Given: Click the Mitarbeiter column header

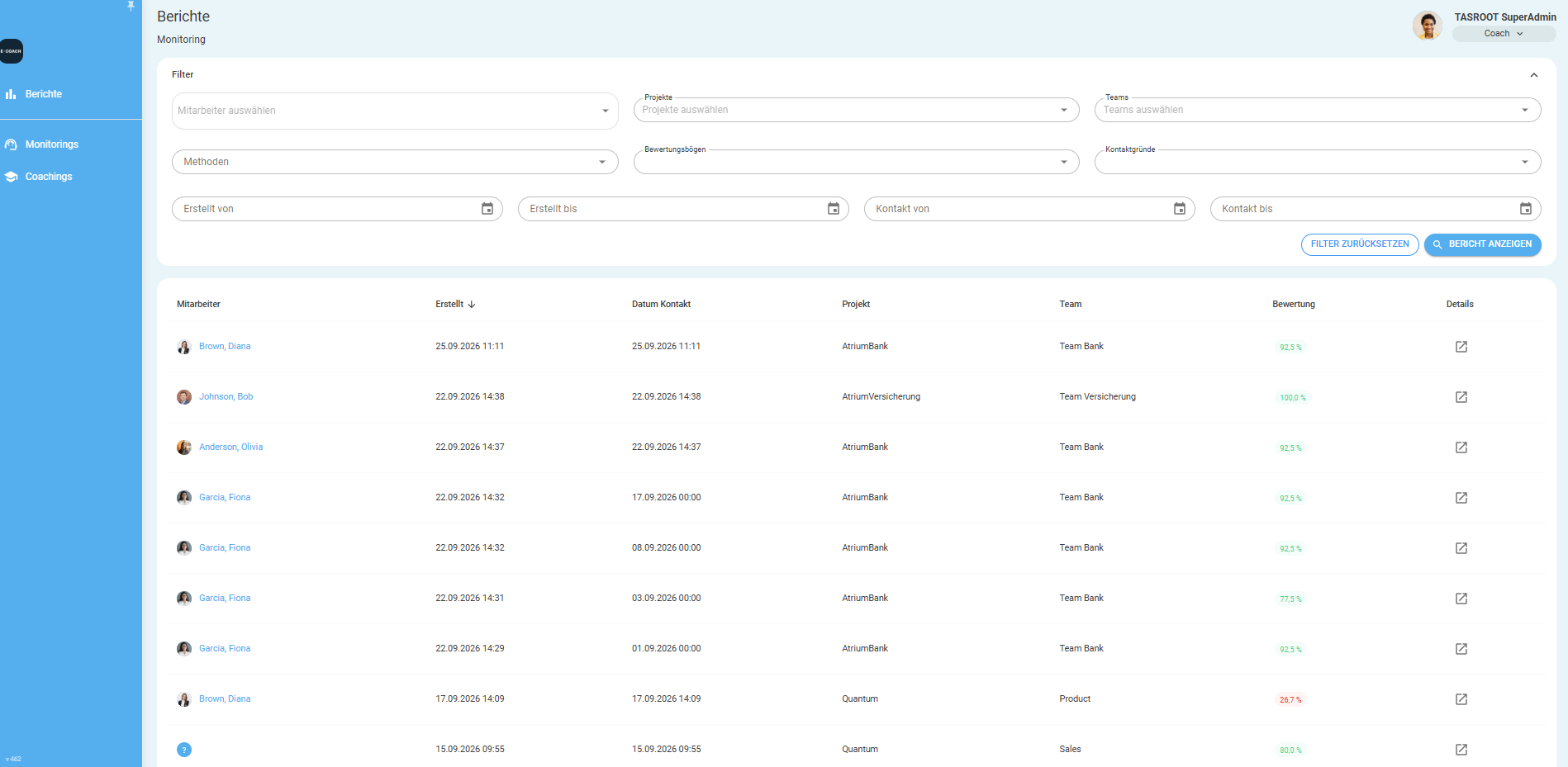Looking at the screenshot, I should (198, 305).
